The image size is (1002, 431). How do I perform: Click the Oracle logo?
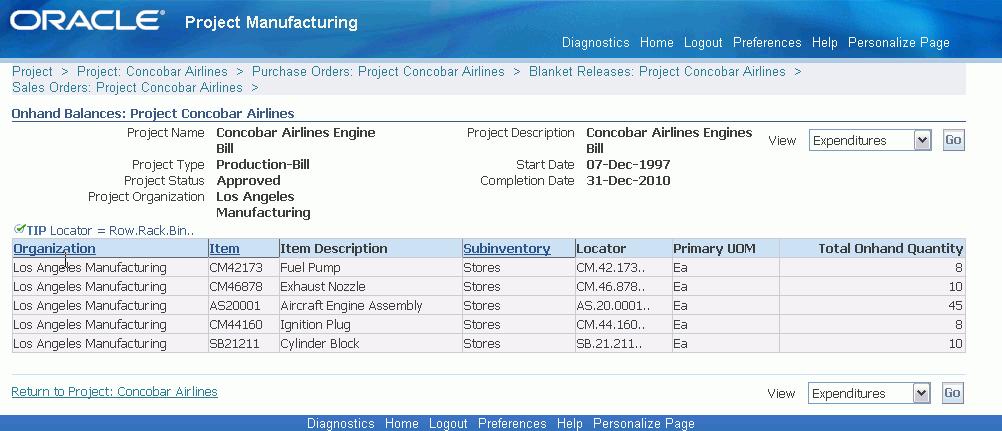[x=87, y=20]
